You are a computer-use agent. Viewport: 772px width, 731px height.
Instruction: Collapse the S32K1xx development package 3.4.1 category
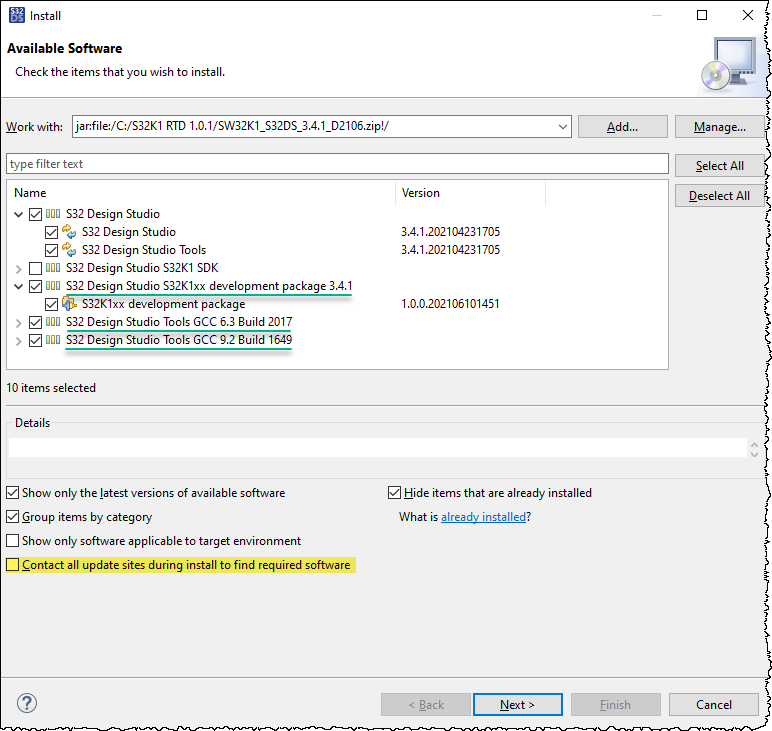19,286
